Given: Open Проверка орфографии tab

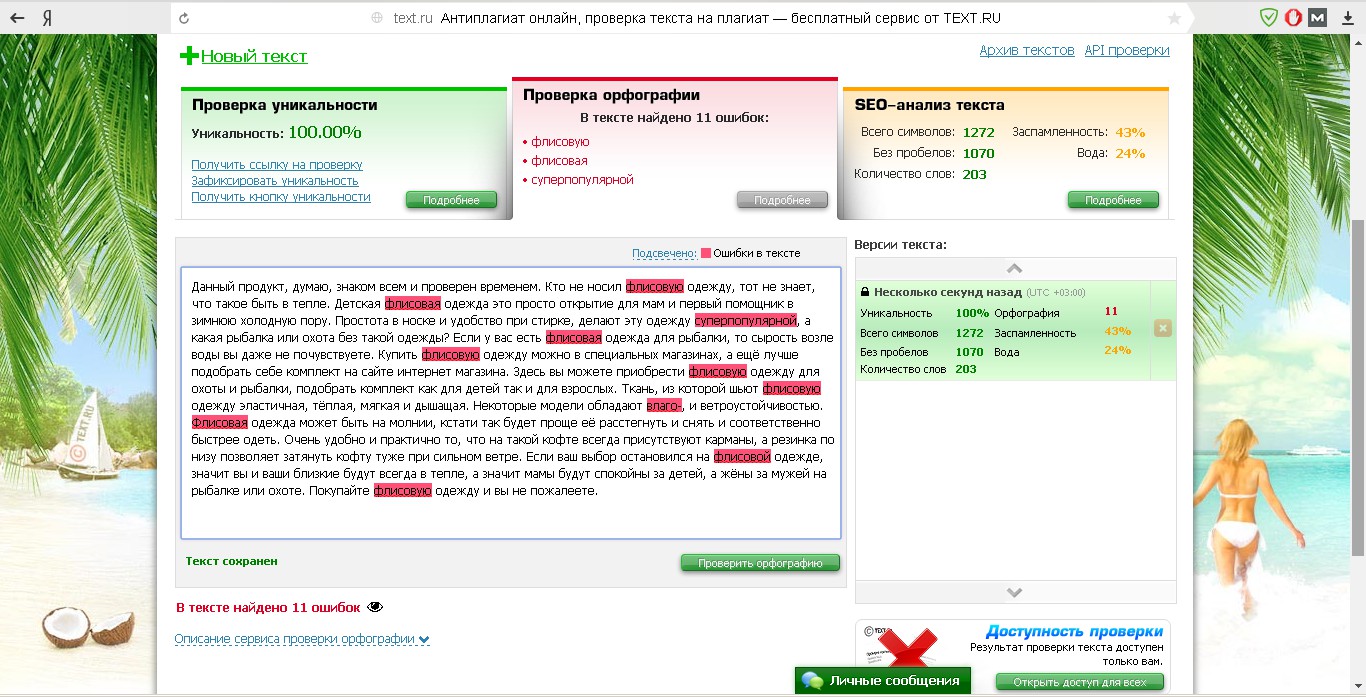Looking at the screenshot, I should [x=611, y=95].
